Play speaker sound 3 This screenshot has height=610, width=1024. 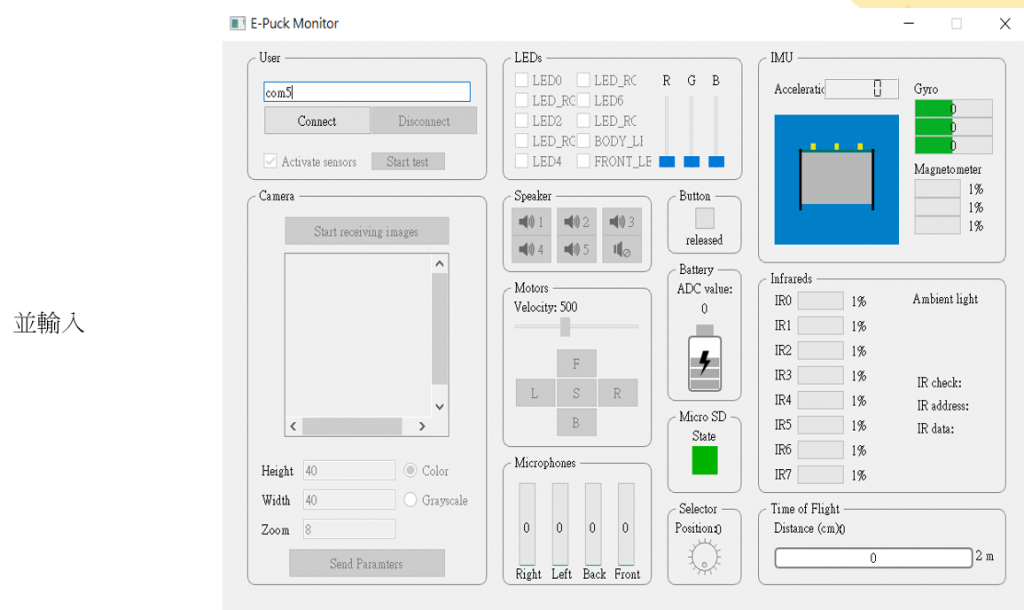click(622, 222)
